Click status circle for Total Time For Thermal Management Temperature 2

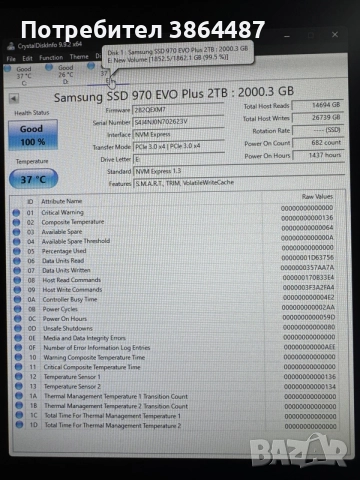20,425
